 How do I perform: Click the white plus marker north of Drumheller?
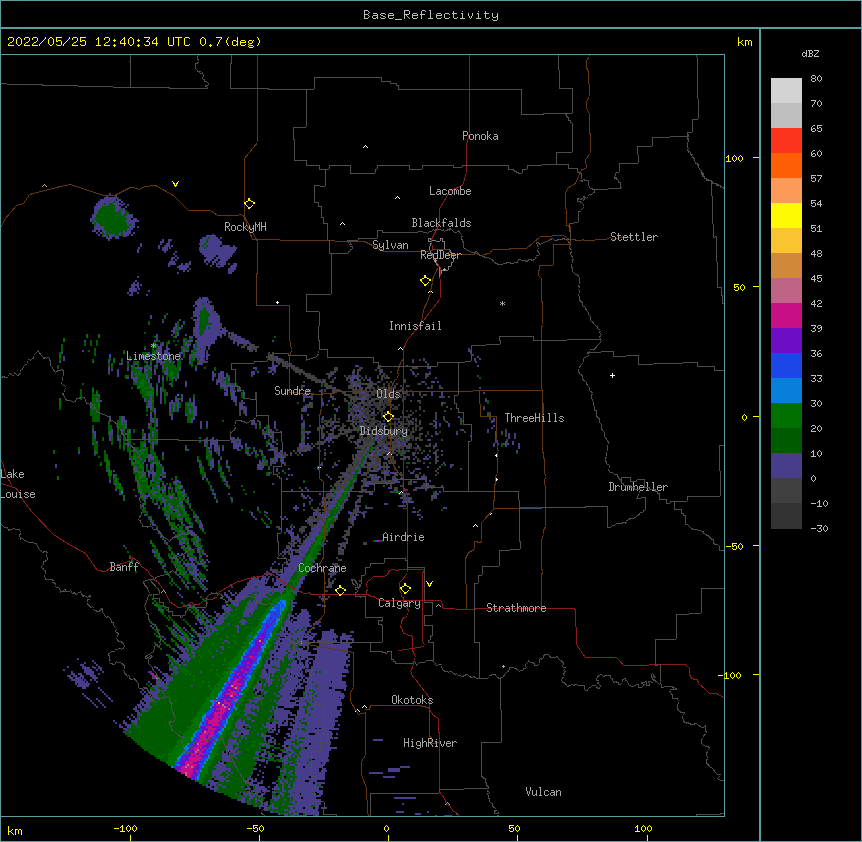pos(612,375)
